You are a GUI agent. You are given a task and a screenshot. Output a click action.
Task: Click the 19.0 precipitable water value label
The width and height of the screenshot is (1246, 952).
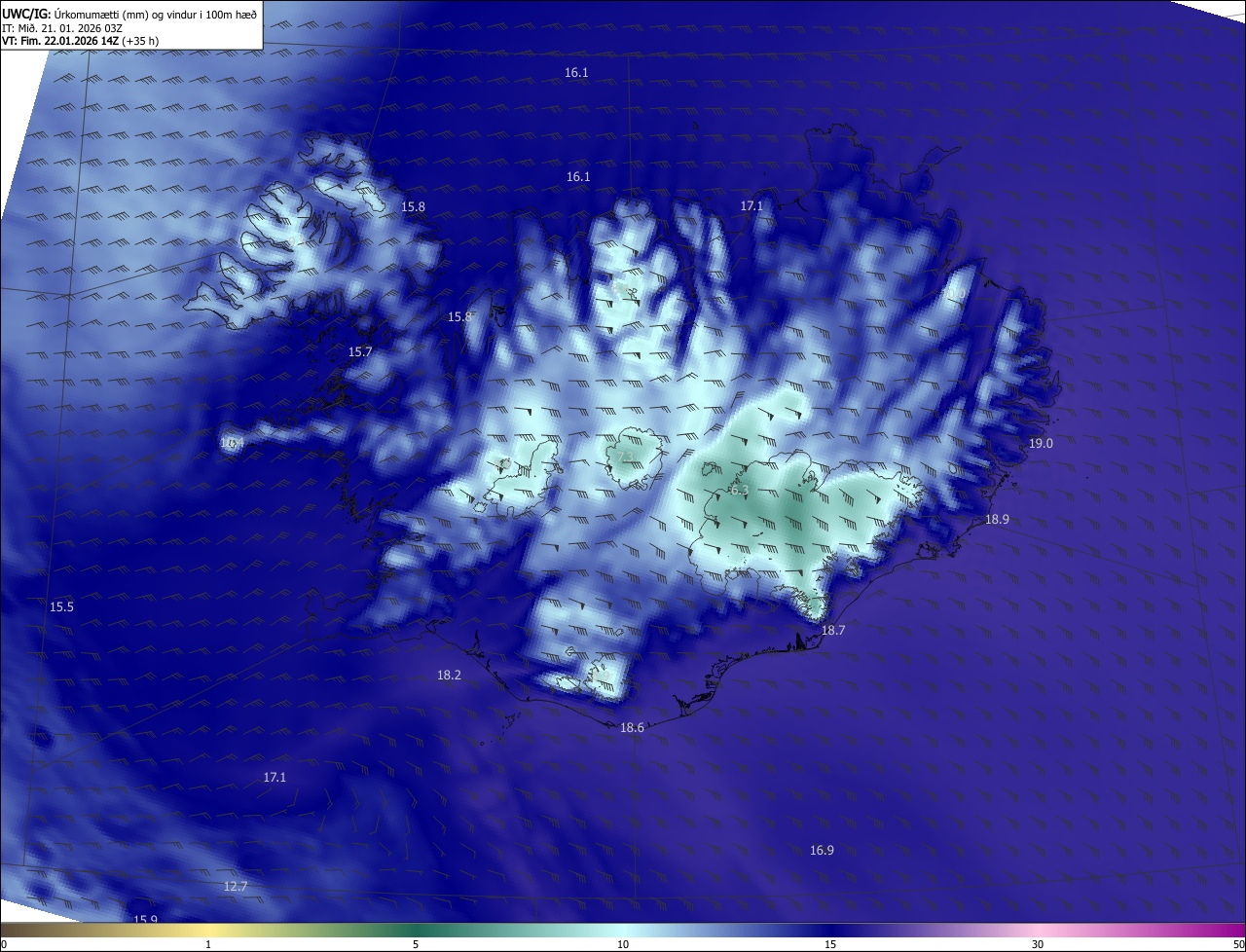pyautogui.click(x=1041, y=443)
